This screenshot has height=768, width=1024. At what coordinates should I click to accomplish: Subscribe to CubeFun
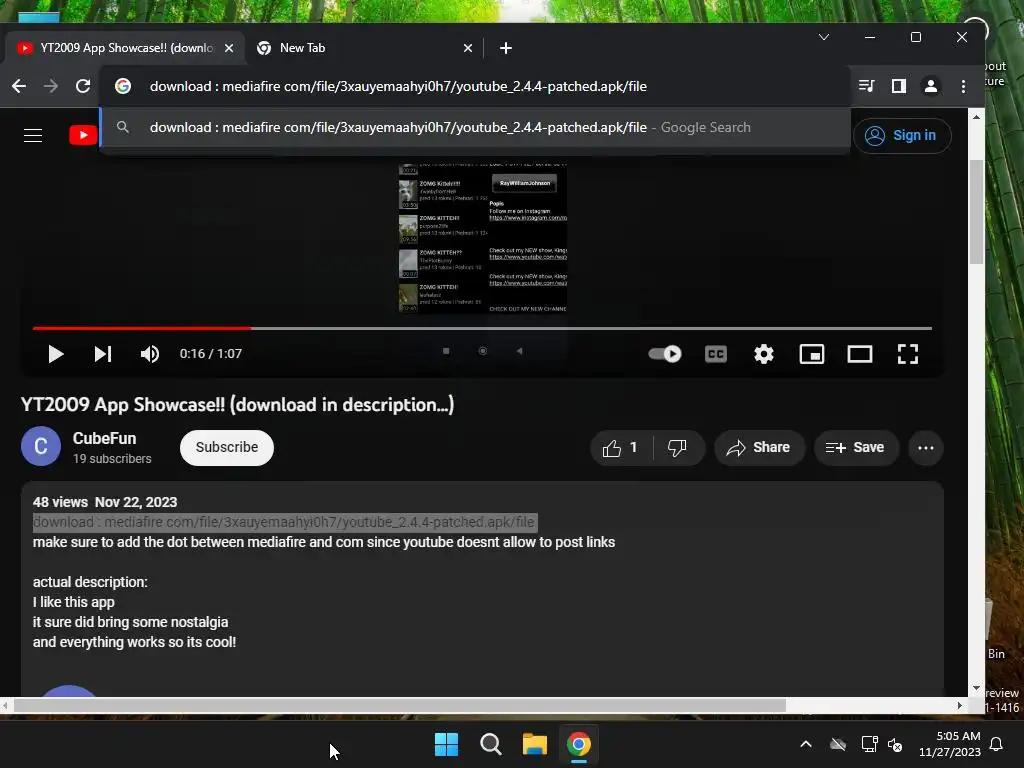[x=227, y=448]
